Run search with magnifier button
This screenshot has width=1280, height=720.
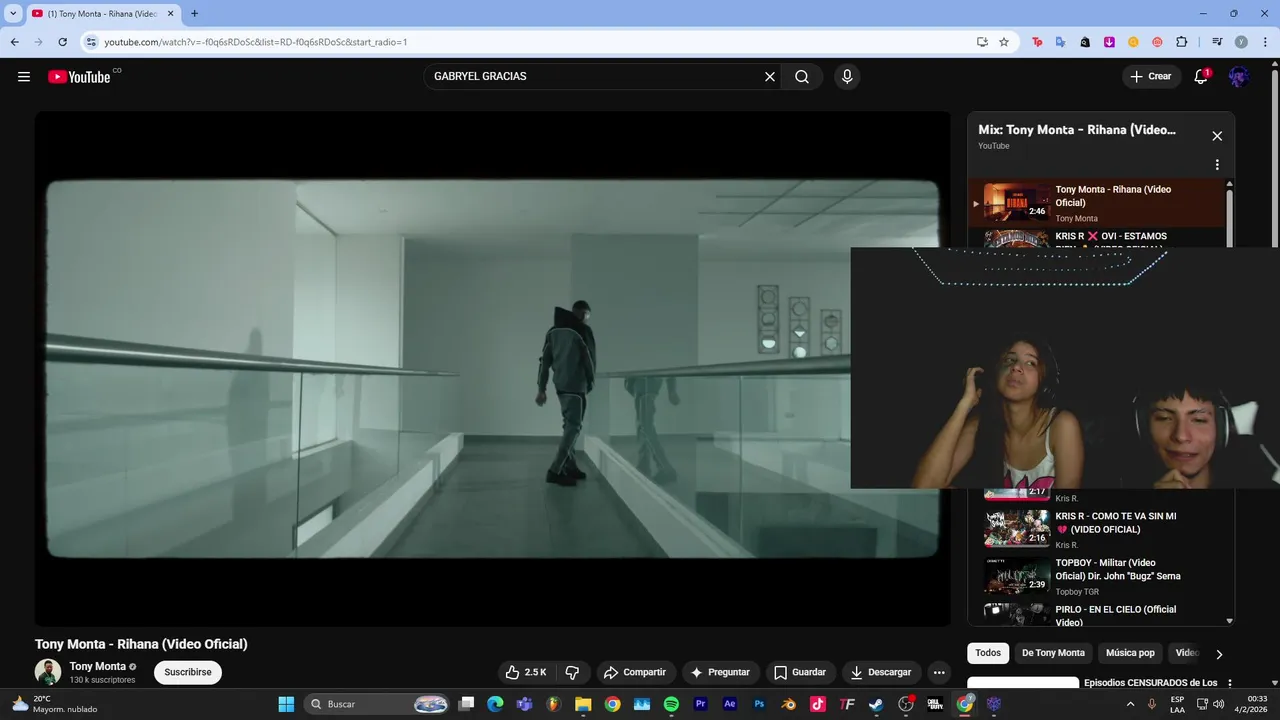[802, 77]
